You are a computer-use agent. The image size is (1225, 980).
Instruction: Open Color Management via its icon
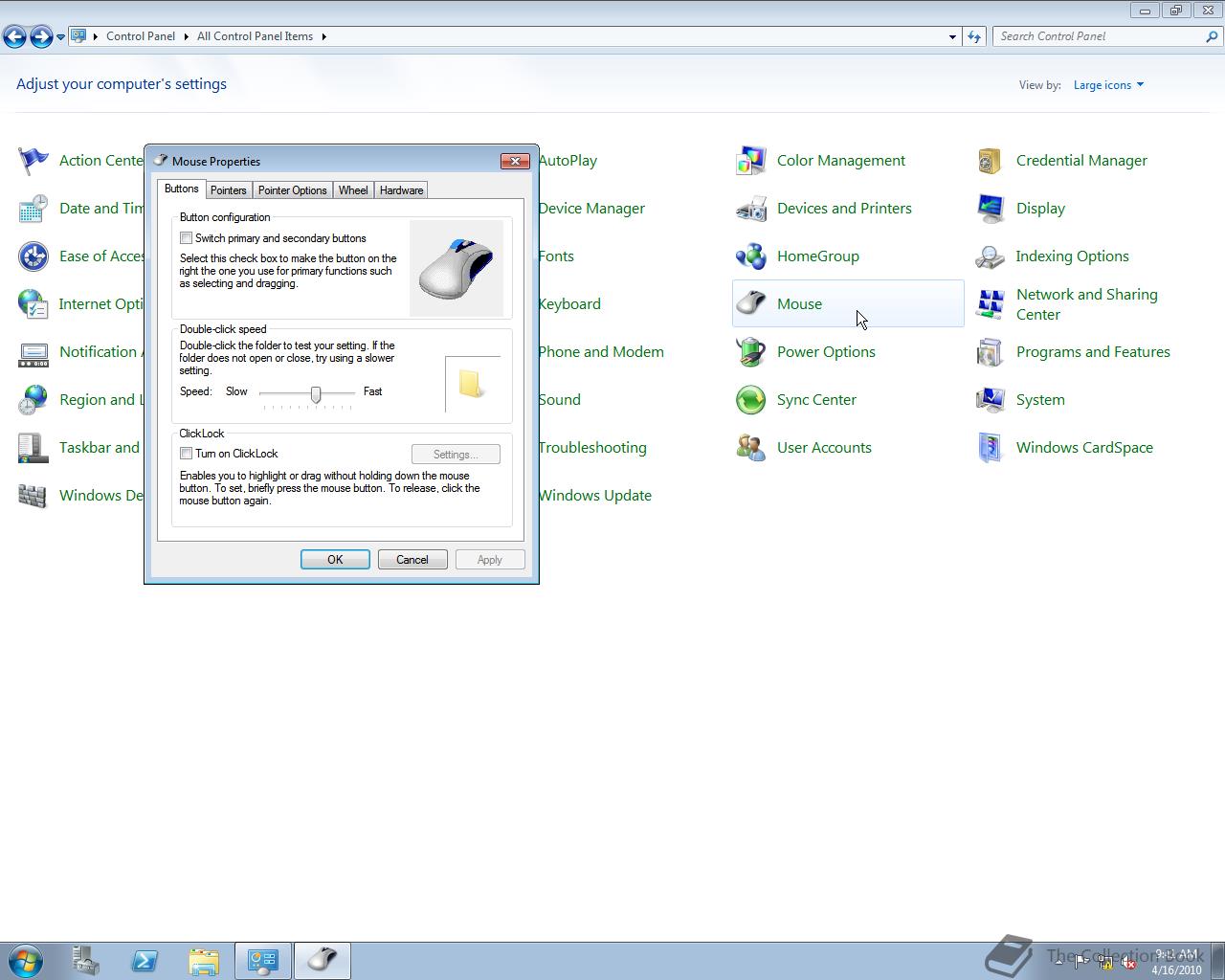[751, 160]
